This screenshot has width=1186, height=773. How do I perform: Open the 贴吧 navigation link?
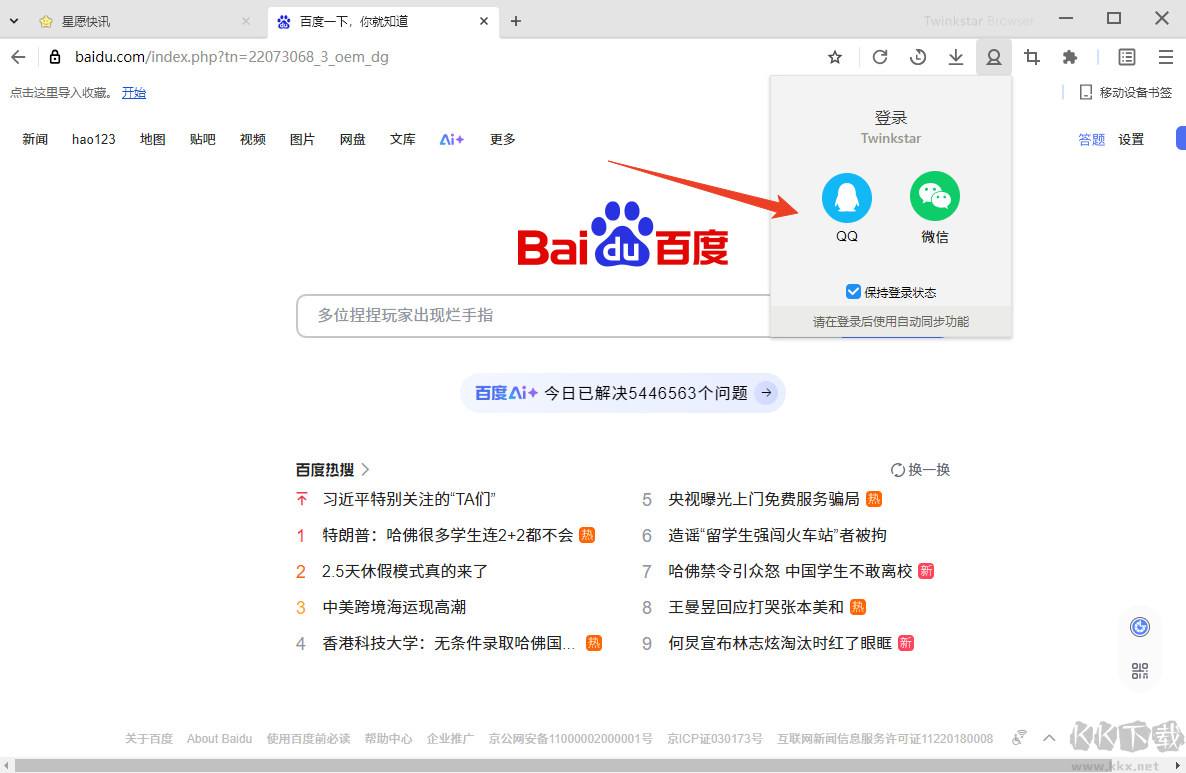(x=202, y=139)
